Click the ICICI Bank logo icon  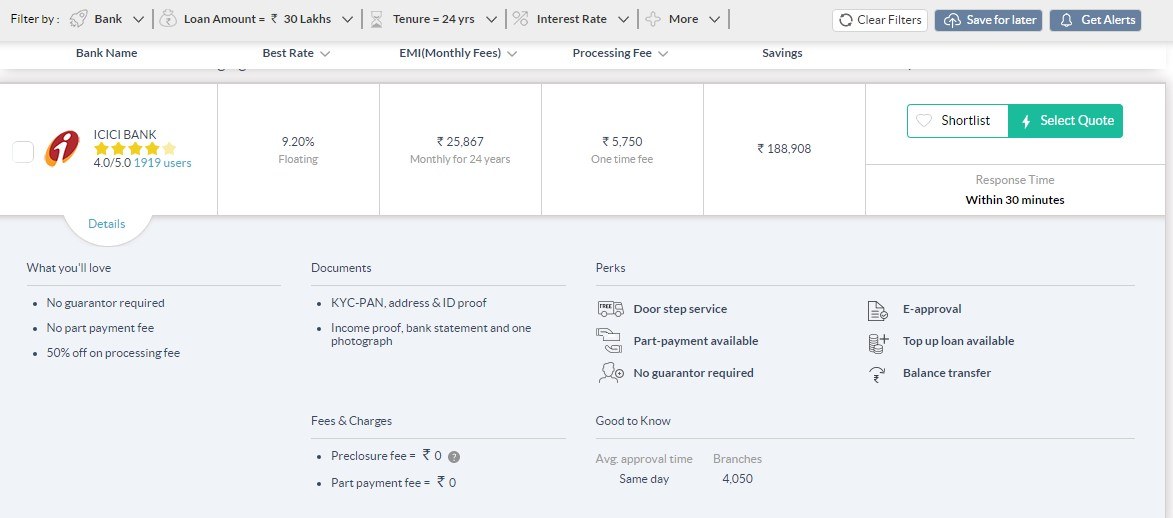point(62,149)
